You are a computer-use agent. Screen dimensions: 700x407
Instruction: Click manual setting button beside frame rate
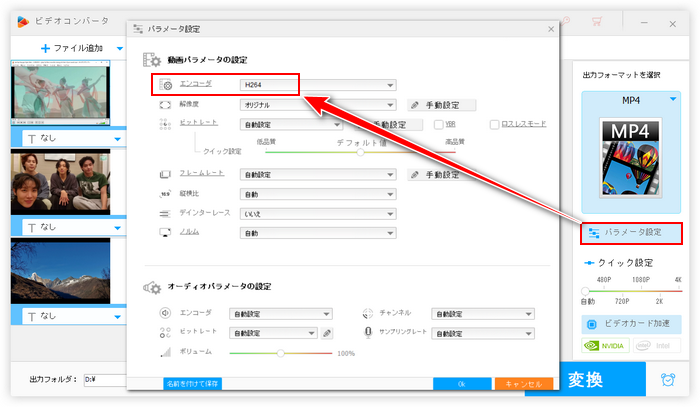(442, 174)
